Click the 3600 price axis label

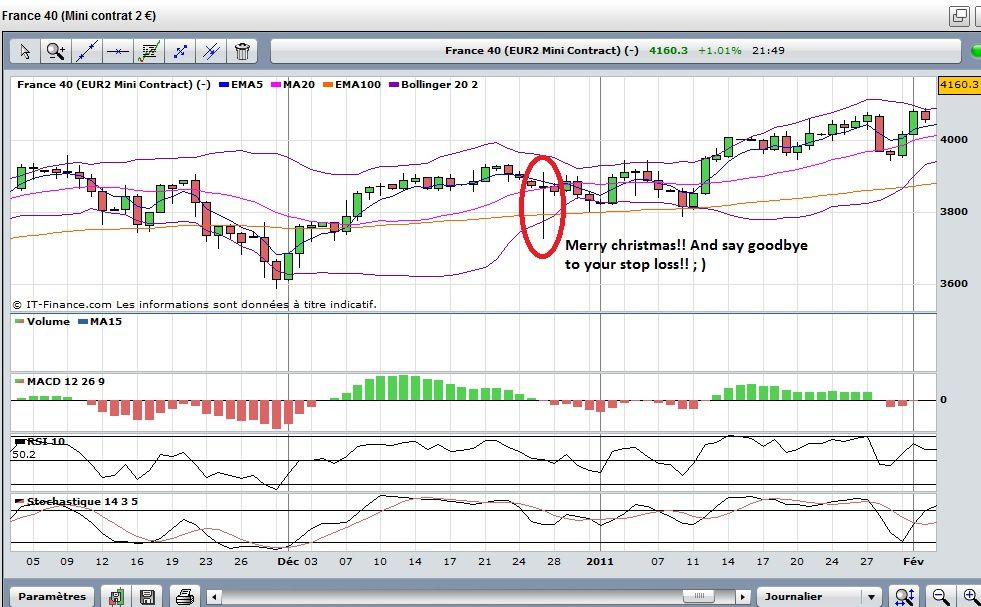coord(954,283)
